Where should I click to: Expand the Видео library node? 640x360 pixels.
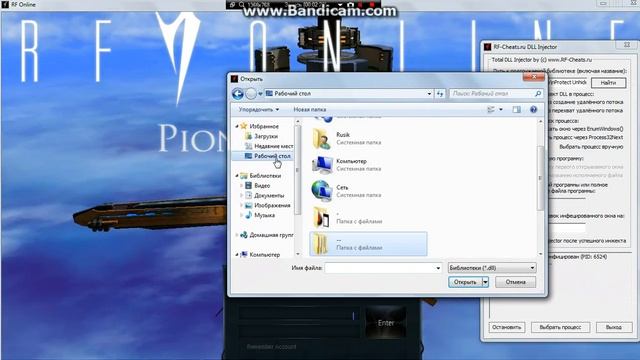(241, 185)
